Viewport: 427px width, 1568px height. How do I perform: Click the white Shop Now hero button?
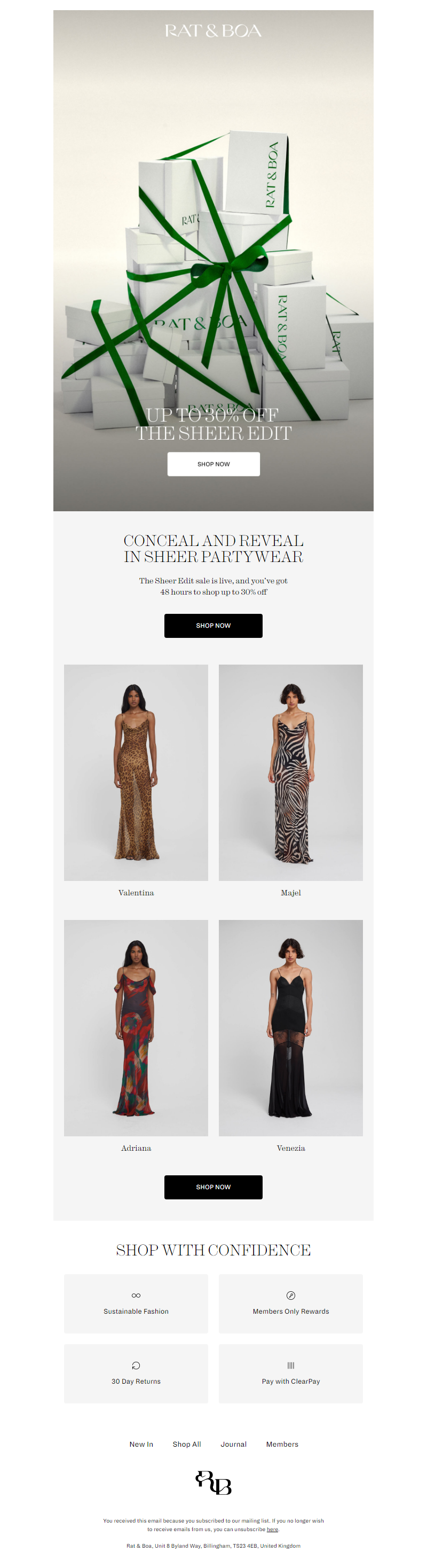[213, 464]
